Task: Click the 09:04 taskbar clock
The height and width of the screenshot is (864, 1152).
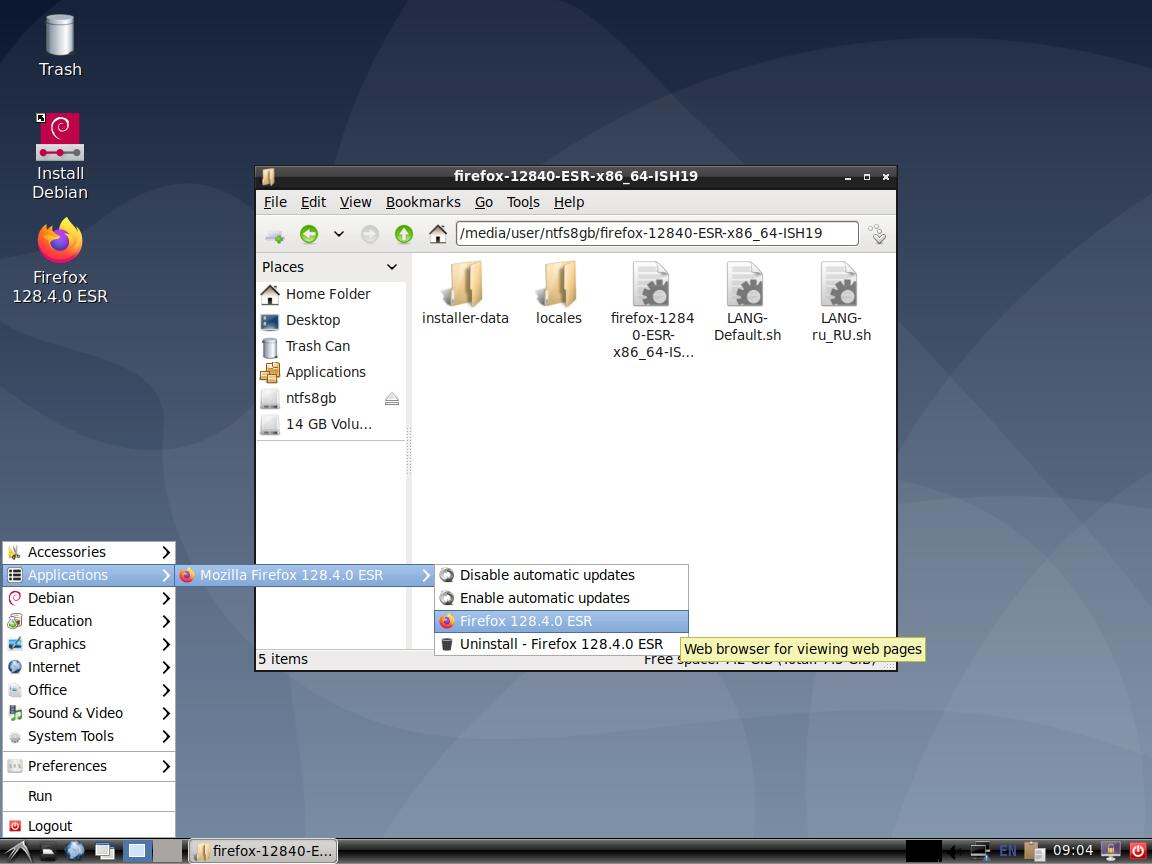Action: click(1073, 851)
